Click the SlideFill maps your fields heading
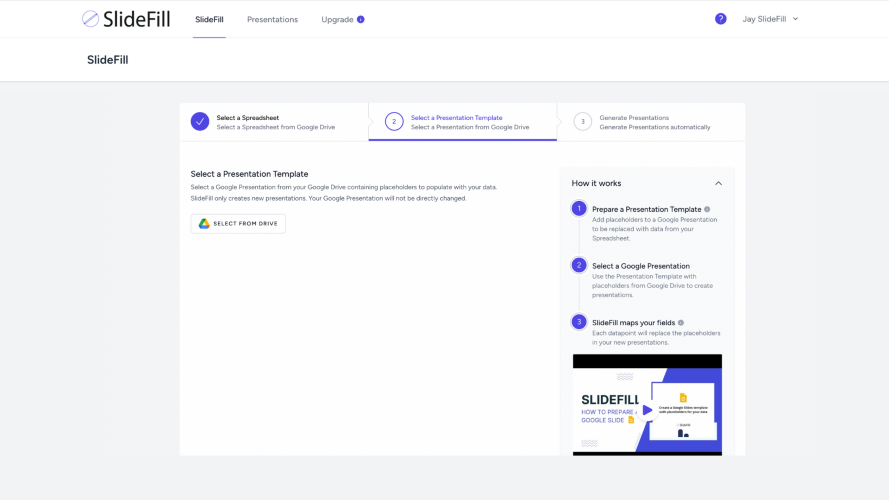Image resolution: width=889 pixels, height=500 pixels. click(x=633, y=323)
